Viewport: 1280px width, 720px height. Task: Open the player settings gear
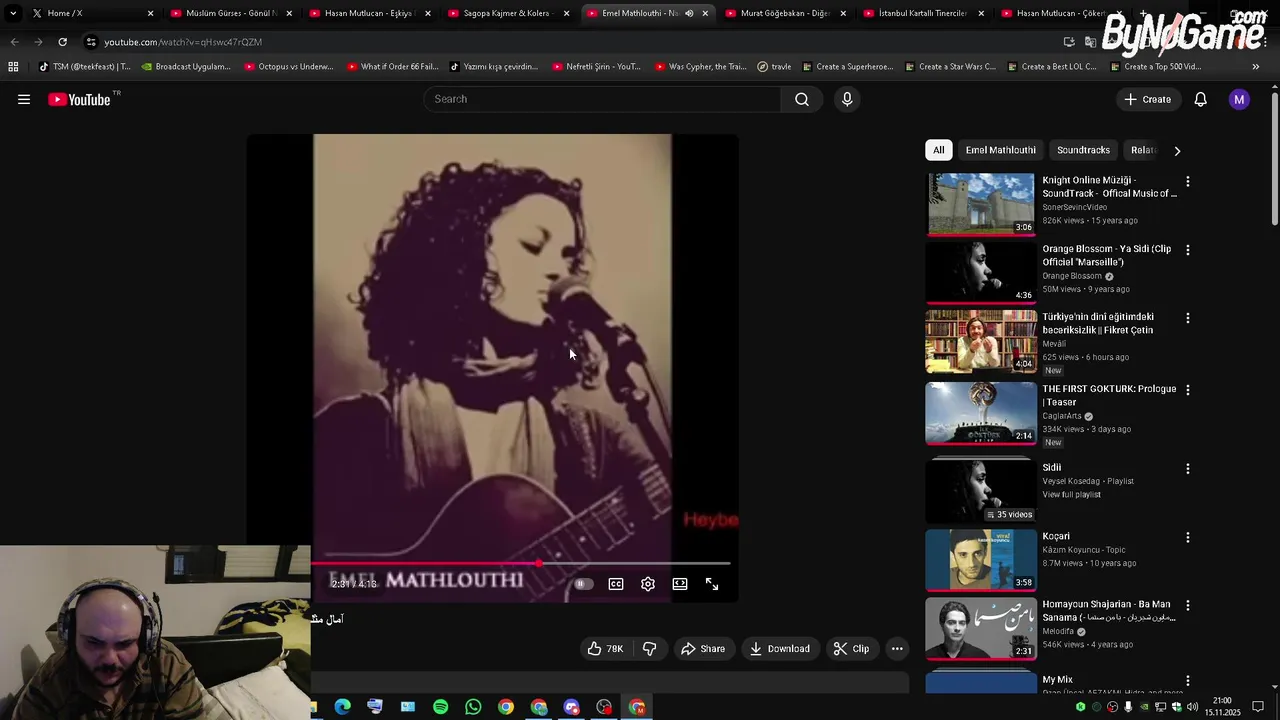(648, 584)
